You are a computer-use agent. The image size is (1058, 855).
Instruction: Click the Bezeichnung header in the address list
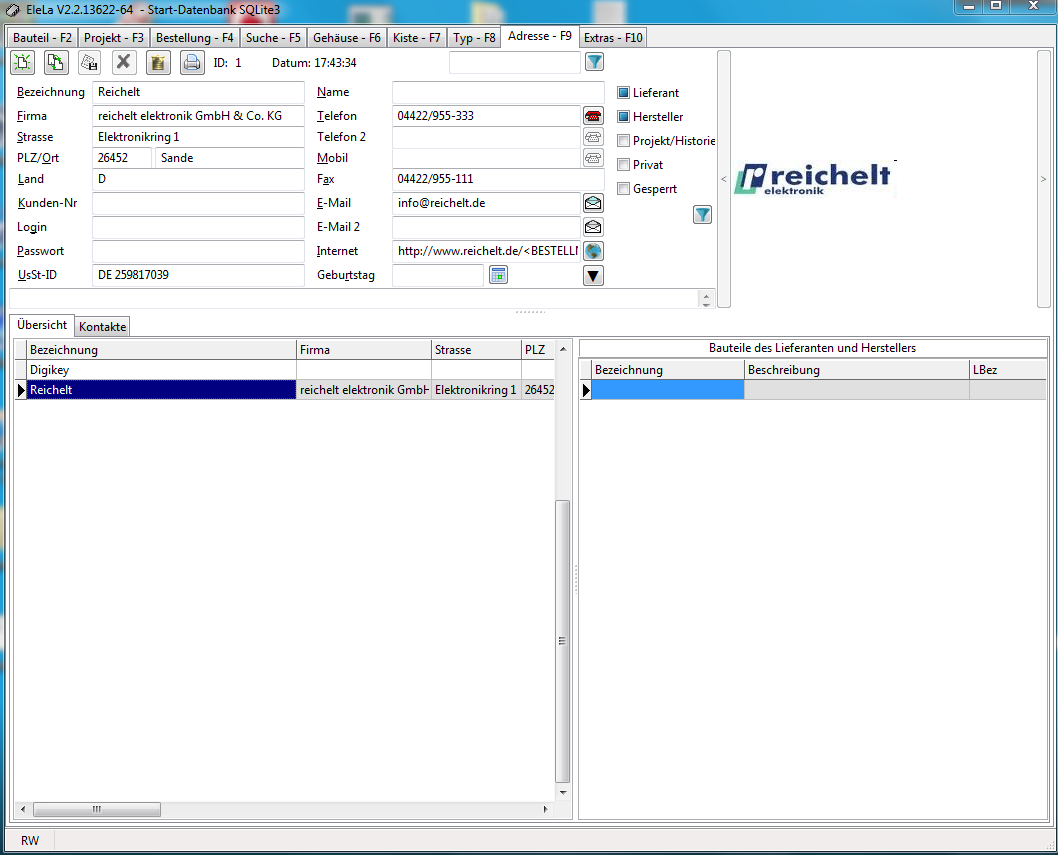(161, 350)
